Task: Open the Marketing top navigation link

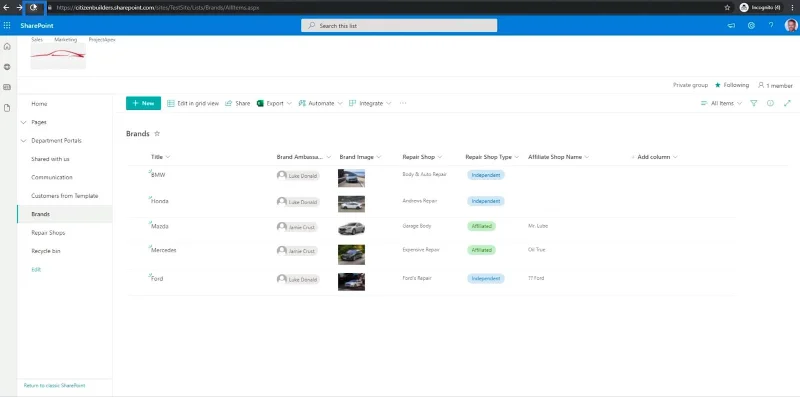Action: pos(65,39)
